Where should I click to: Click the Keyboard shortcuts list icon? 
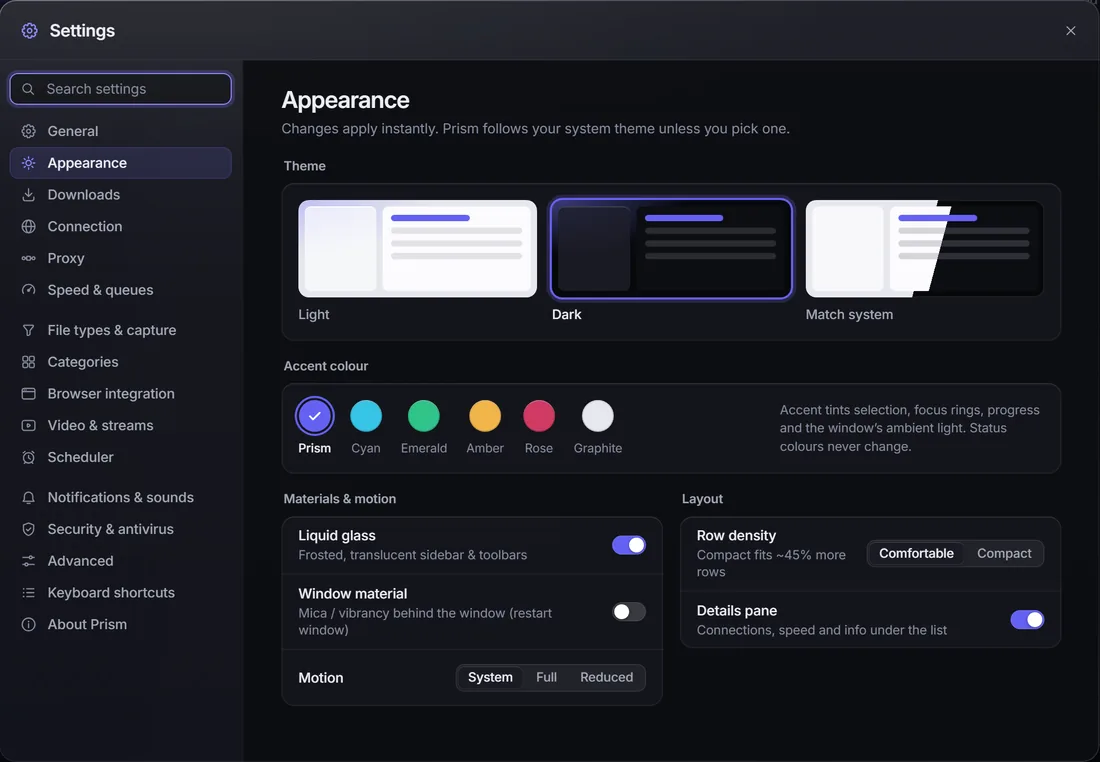pyautogui.click(x=28, y=593)
